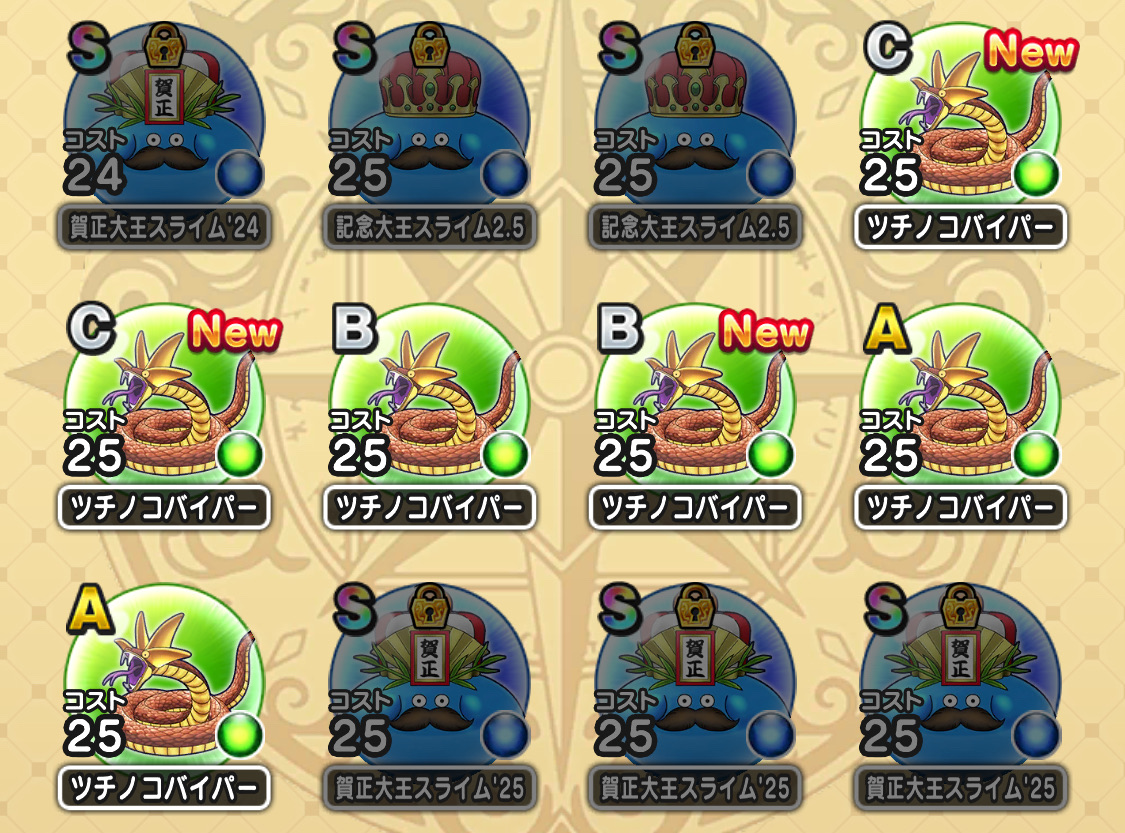This screenshot has width=1125, height=833.
Task: Click the first 記念大王スライム2.5 name label
Action: pos(429,227)
